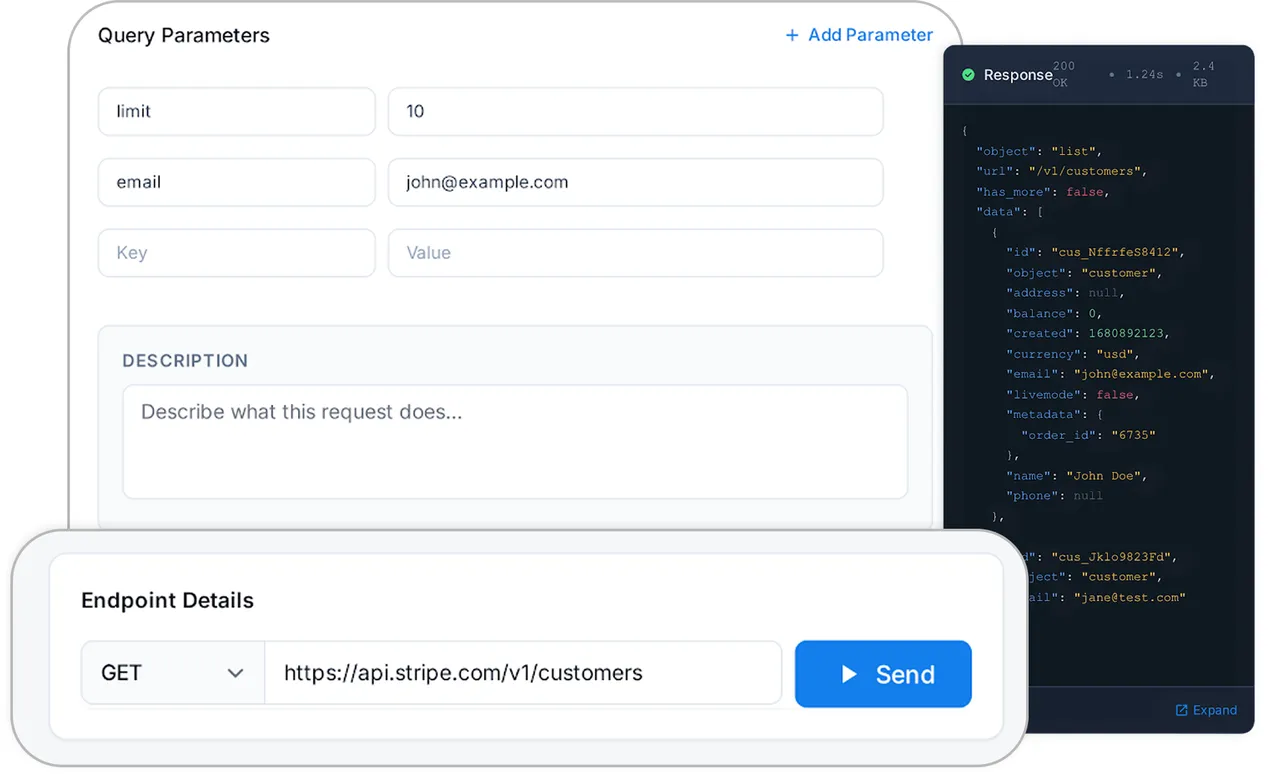Select the endpoint URL field
Image resolution: width=1280 pixels, height=775 pixels.
tap(523, 673)
